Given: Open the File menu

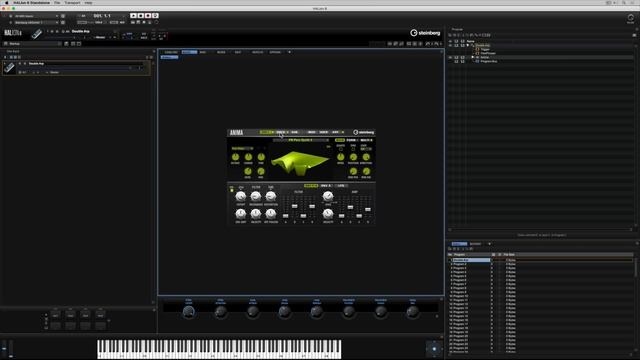Looking at the screenshot, I should [x=57, y=2].
